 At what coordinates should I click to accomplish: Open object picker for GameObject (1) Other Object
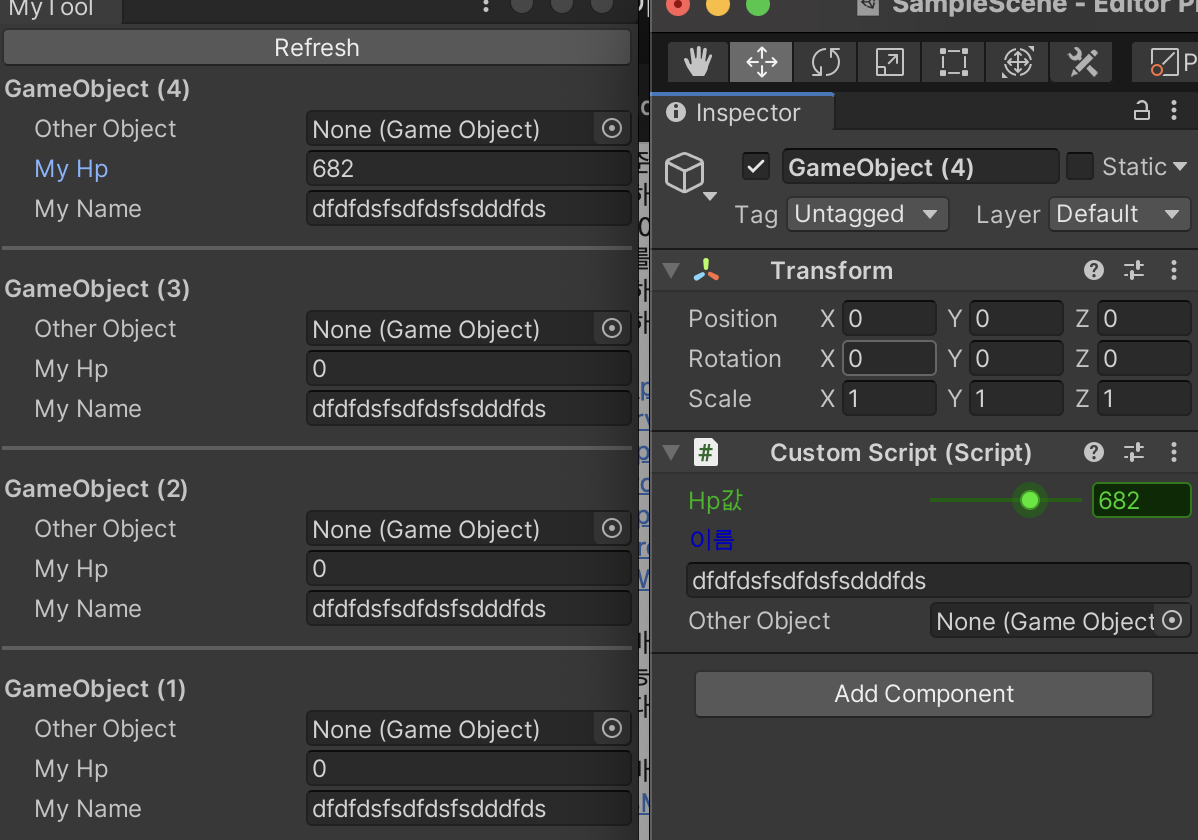[612, 728]
